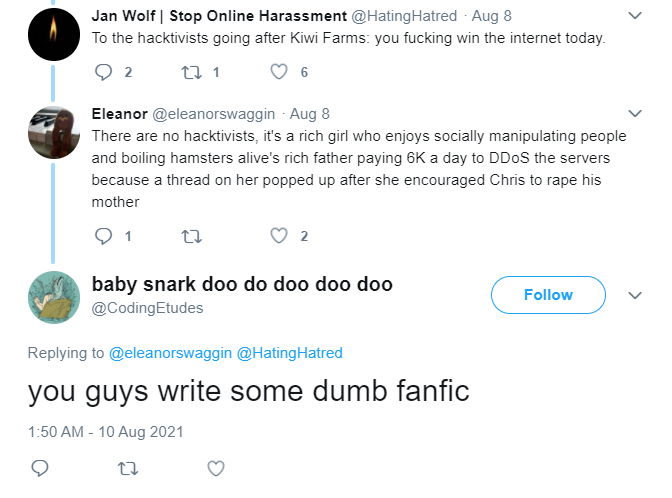Reply to the baby snark tweet
Screen dimensions: 672x498
[x=40, y=468]
